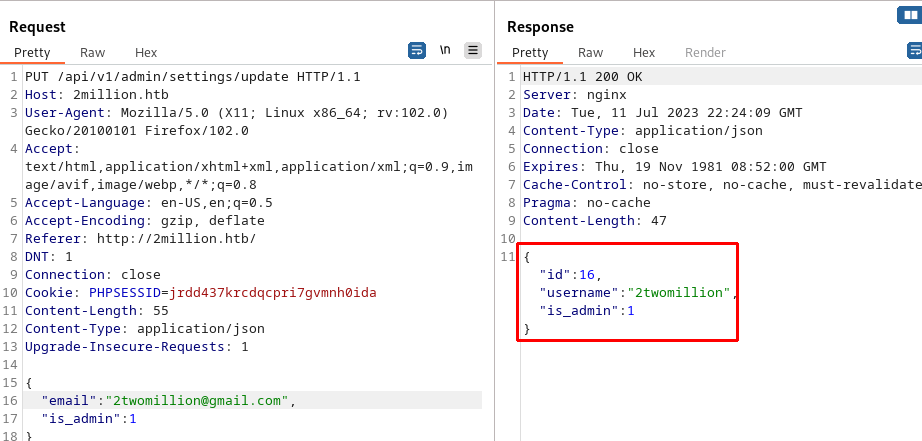Open the Request Hex tab
The width and height of the screenshot is (922, 441).
coord(146,52)
